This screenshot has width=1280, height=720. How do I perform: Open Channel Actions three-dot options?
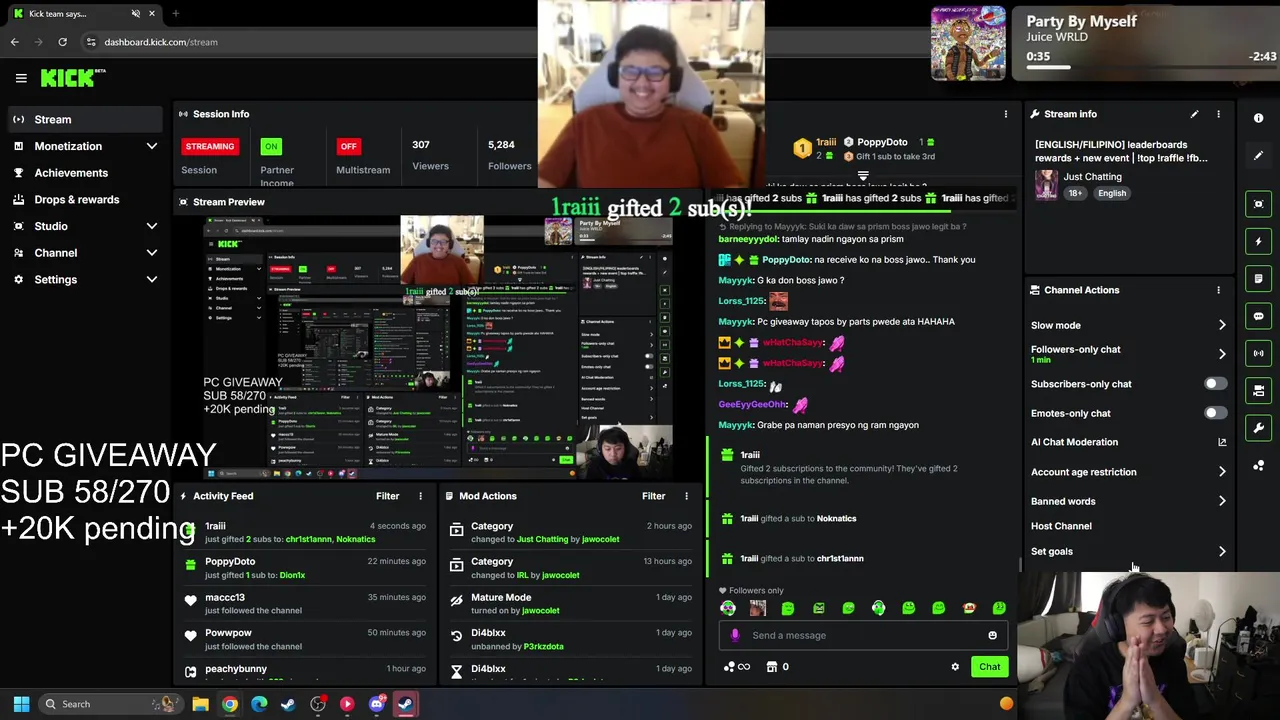(x=1218, y=290)
